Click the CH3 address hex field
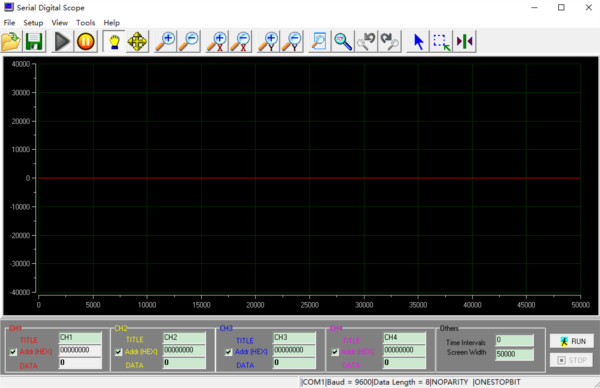600x388 pixels. 294,350
